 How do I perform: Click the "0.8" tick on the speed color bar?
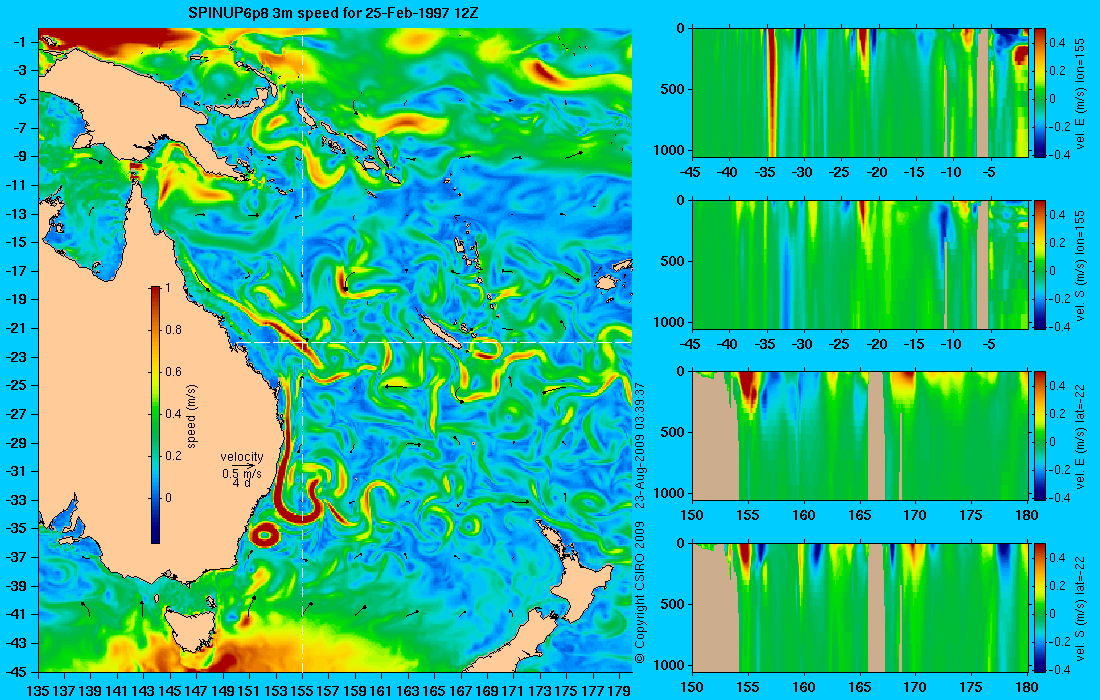(x=173, y=330)
